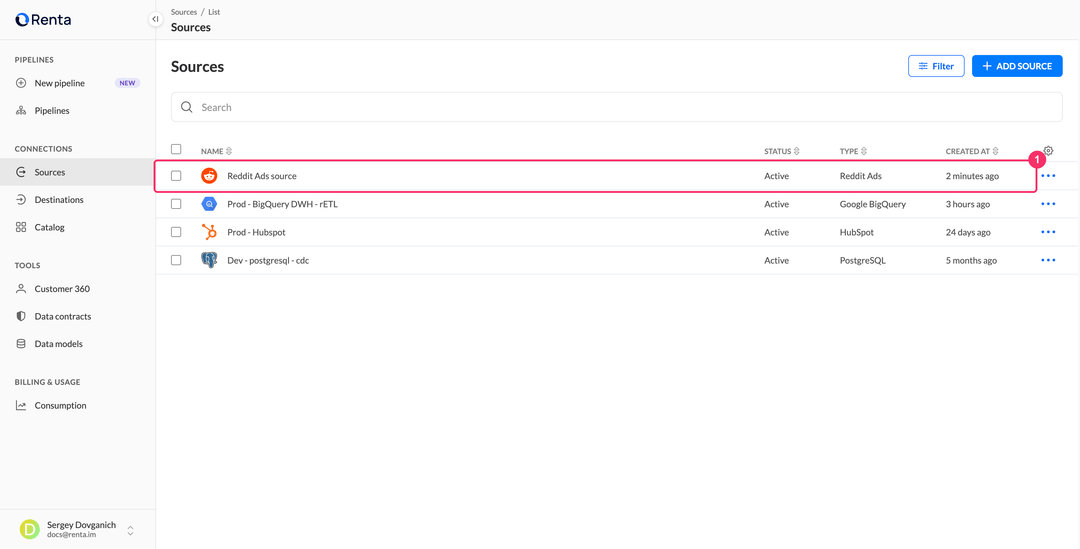The image size is (1080, 549).
Task: Check the Prod - Hubspot row checkbox
Action: 176,232
